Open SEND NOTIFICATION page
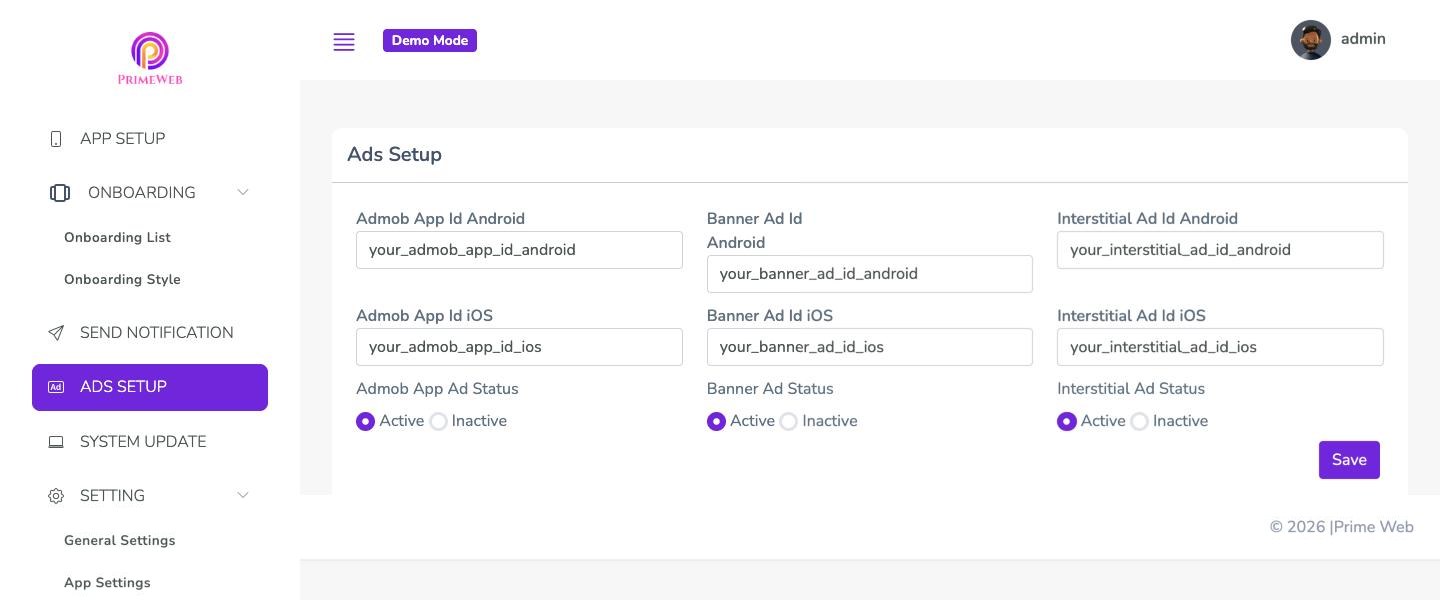The height and width of the screenshot is (600, 1440). point(150,333)
